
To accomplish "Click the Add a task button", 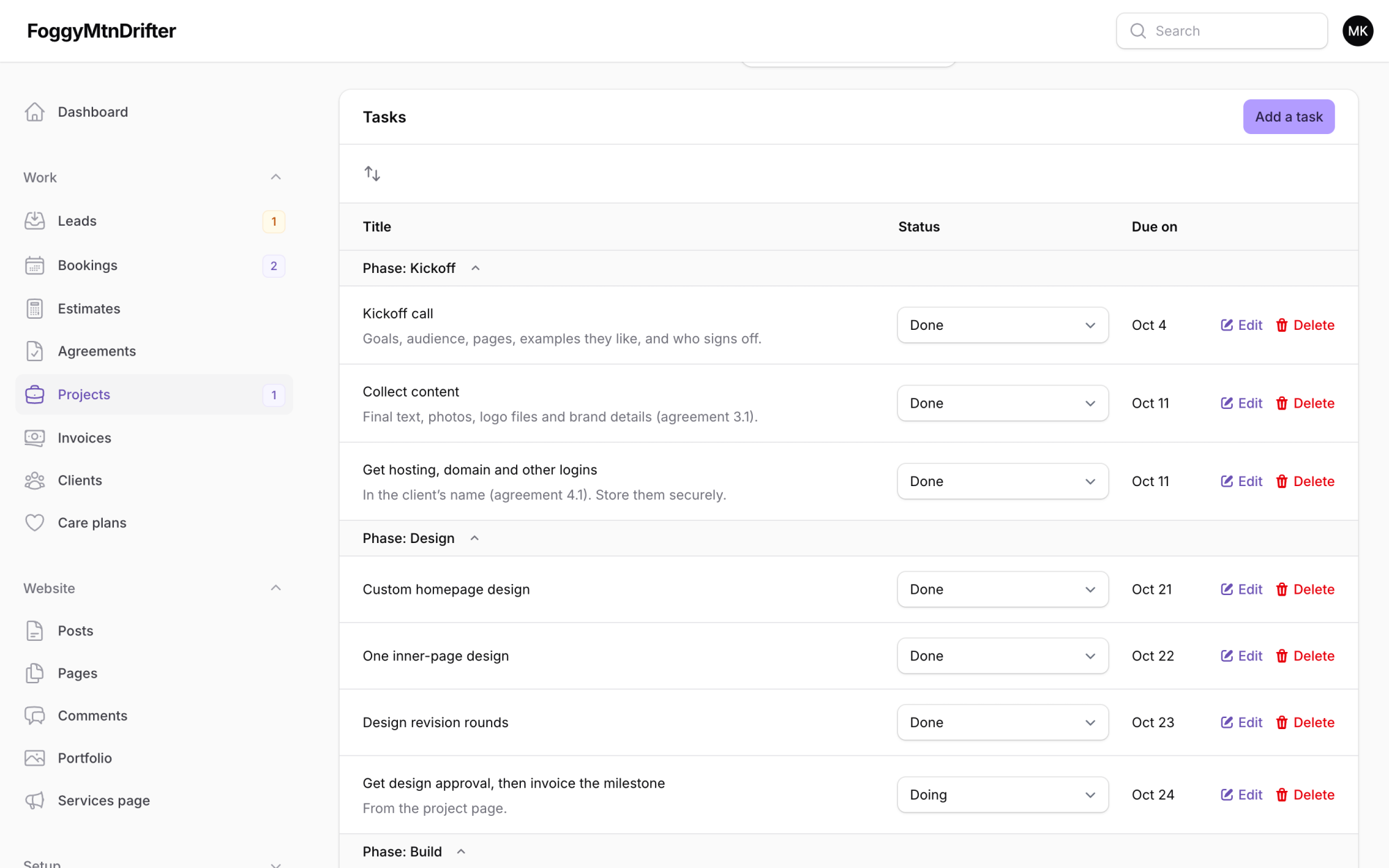I will [x=1288, y=117].
